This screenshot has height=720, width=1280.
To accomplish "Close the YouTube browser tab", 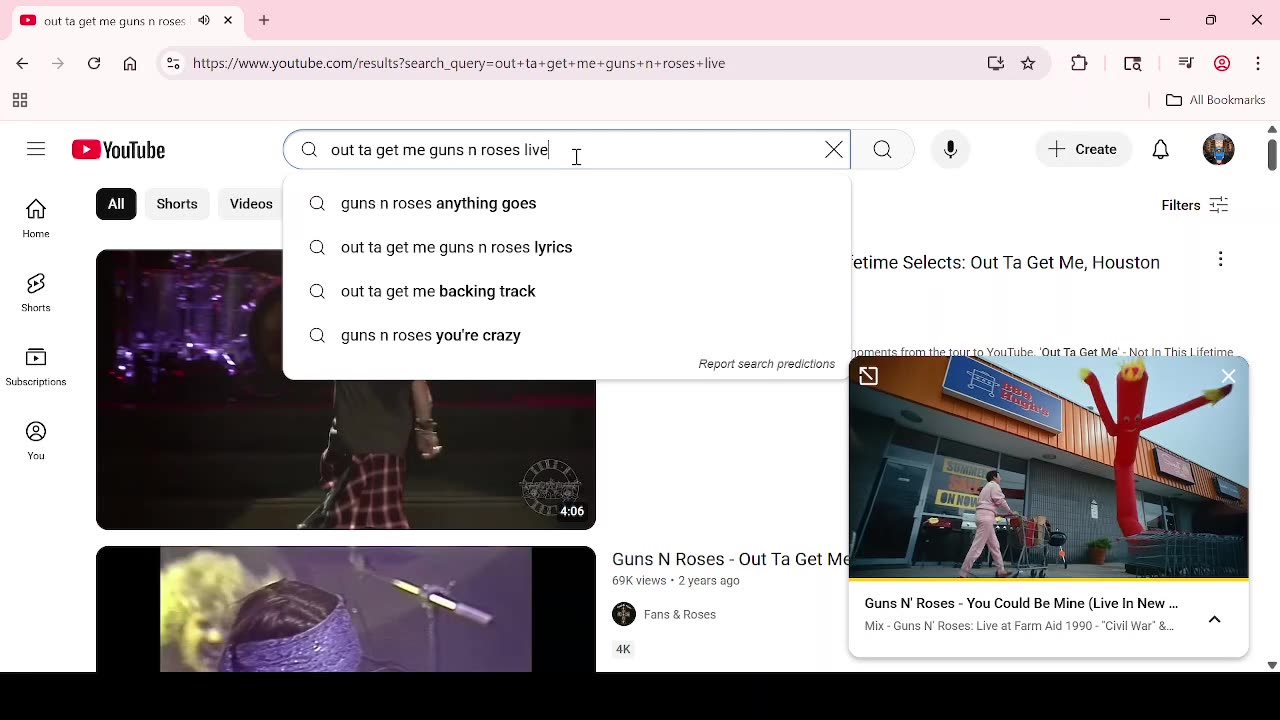I will point(228,20).
